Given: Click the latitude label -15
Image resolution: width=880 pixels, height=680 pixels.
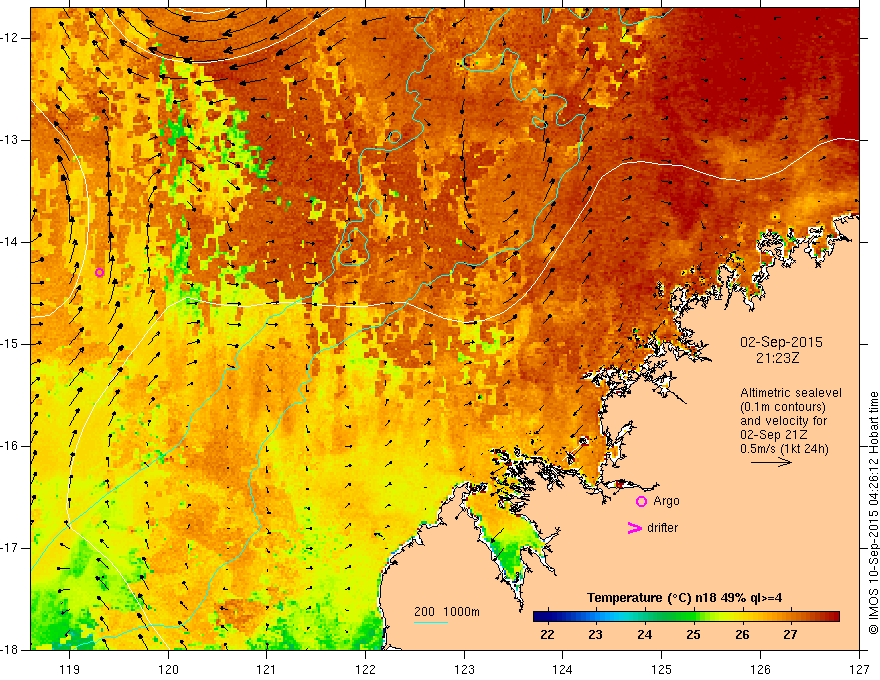Looking at the screenshot, I should click(10, 344).
